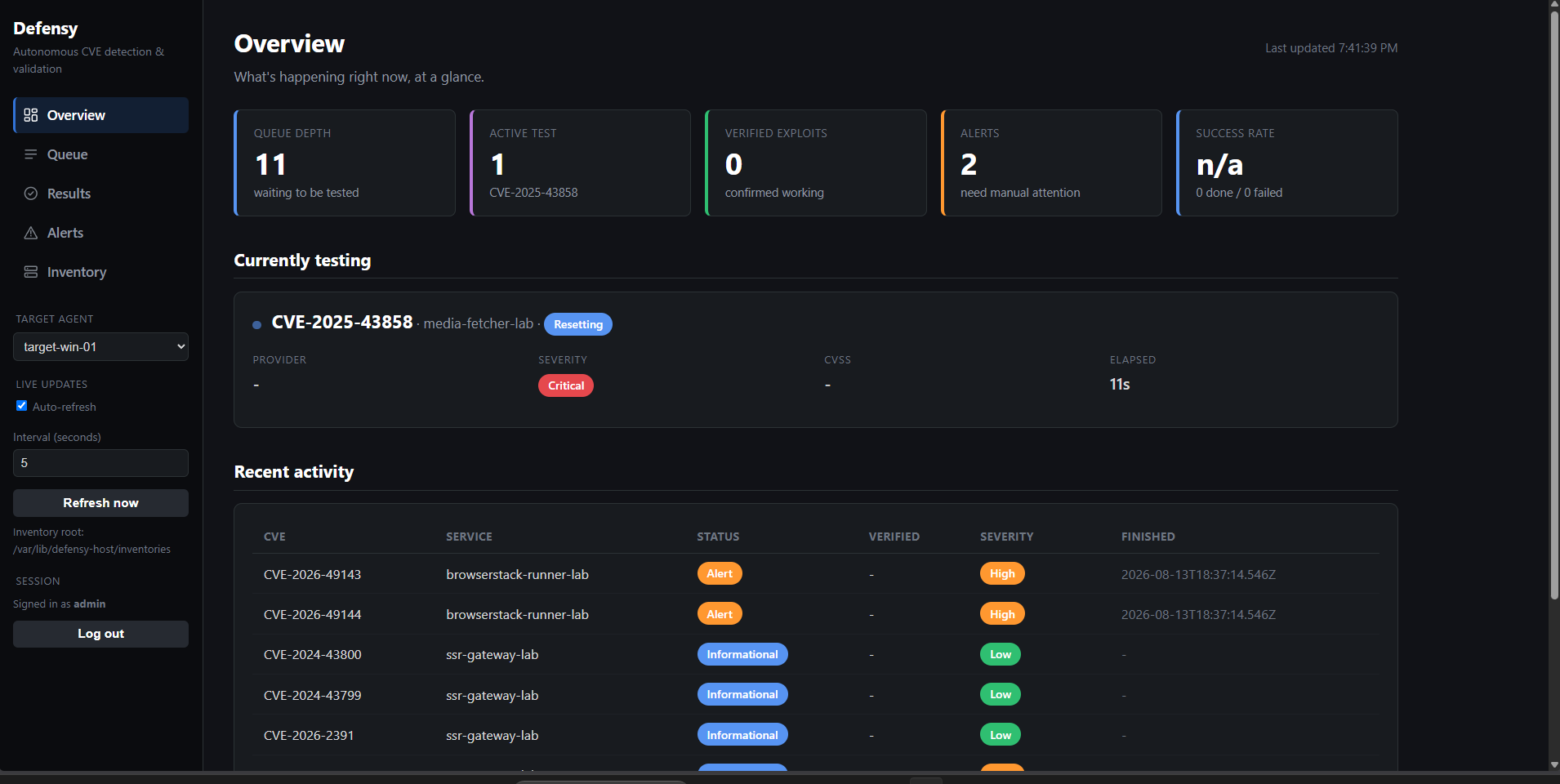Image resolution: width=1560 pixels, height=784 pixels.
Task: Click the CVE column header
Action: (x=274, y=537)
